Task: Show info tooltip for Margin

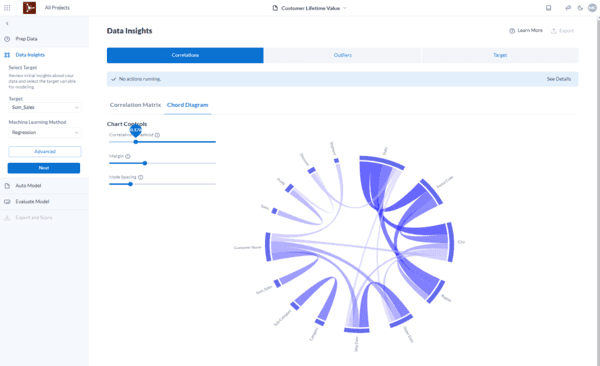Action: (128, 156)
